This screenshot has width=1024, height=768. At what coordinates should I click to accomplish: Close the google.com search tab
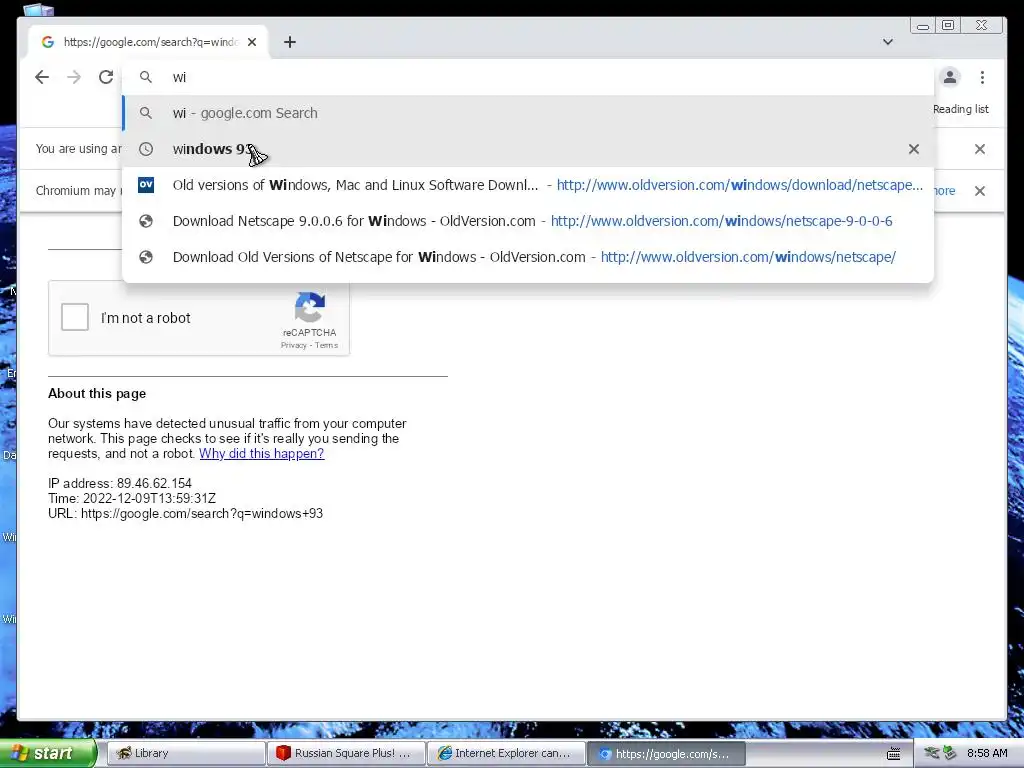(252, 42)
